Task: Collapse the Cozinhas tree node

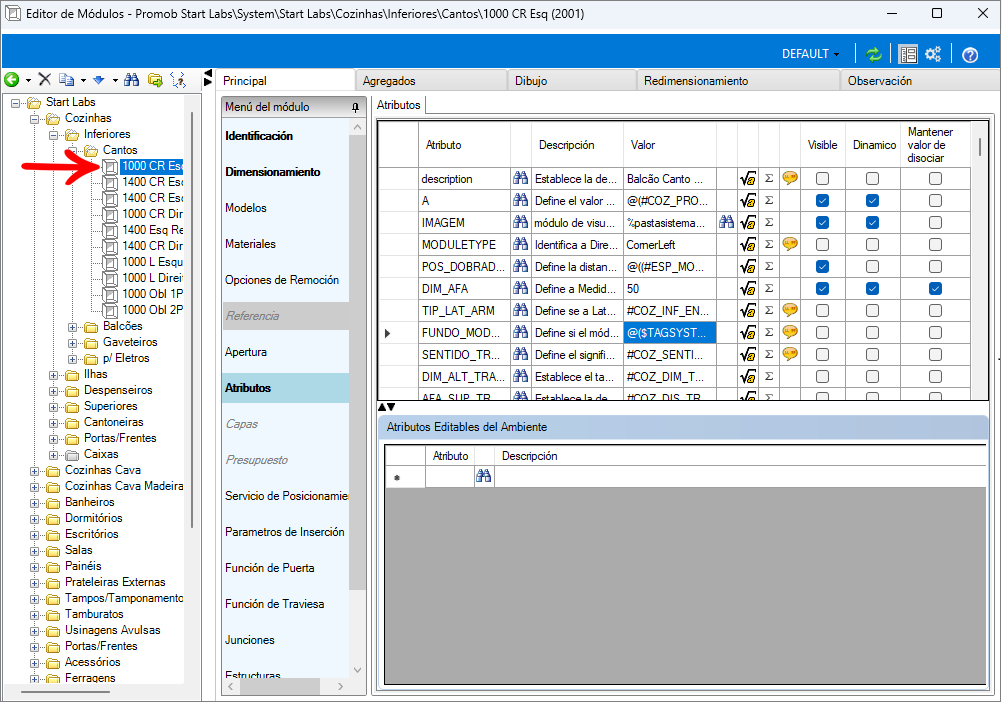Action: [x=34, y=118]
